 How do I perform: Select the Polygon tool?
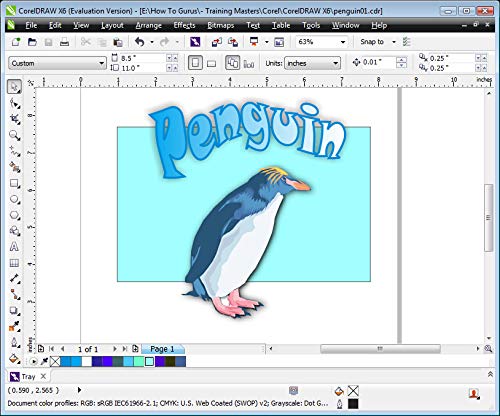14,215
